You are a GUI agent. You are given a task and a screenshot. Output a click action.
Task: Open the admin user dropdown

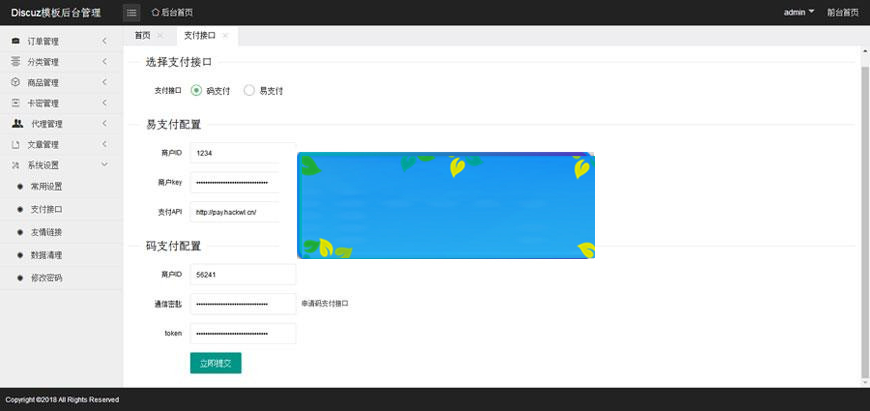(798, 12)
